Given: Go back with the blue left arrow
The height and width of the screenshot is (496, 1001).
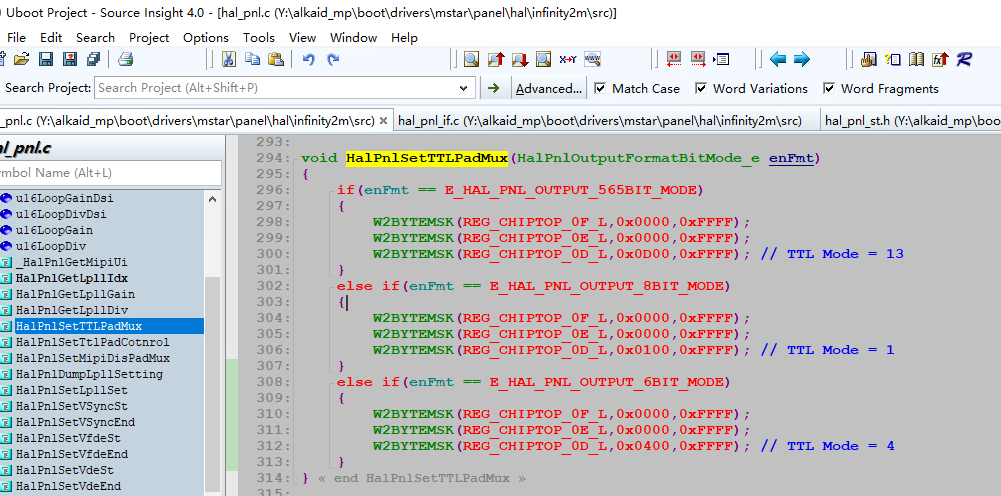Looking at the screenshot, I should [776, 60].
